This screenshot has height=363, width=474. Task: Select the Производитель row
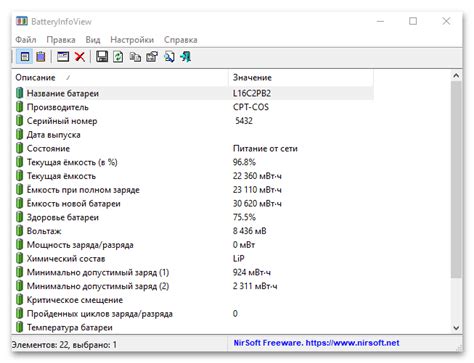pyautogui.click(x=193, y=107)
